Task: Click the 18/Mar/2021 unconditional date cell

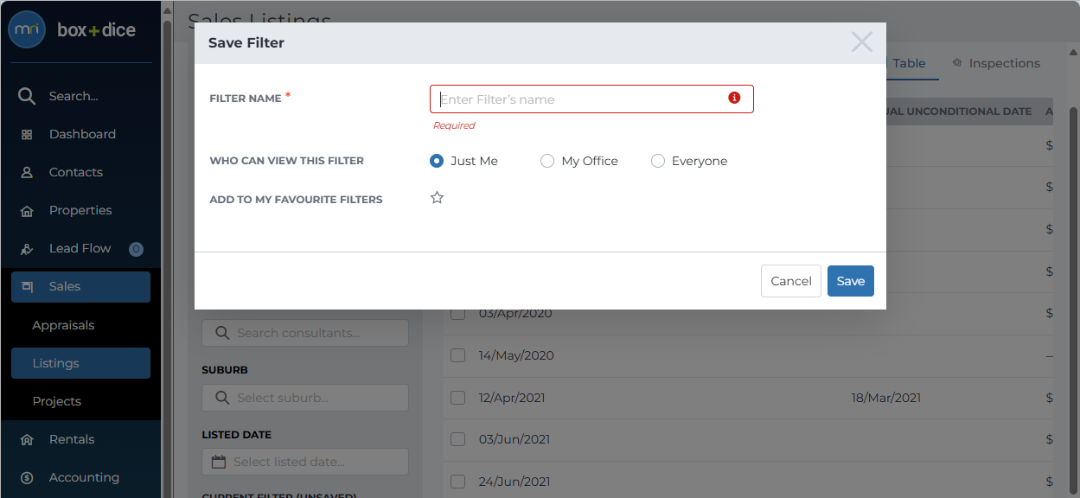Action: pos(886,397)
